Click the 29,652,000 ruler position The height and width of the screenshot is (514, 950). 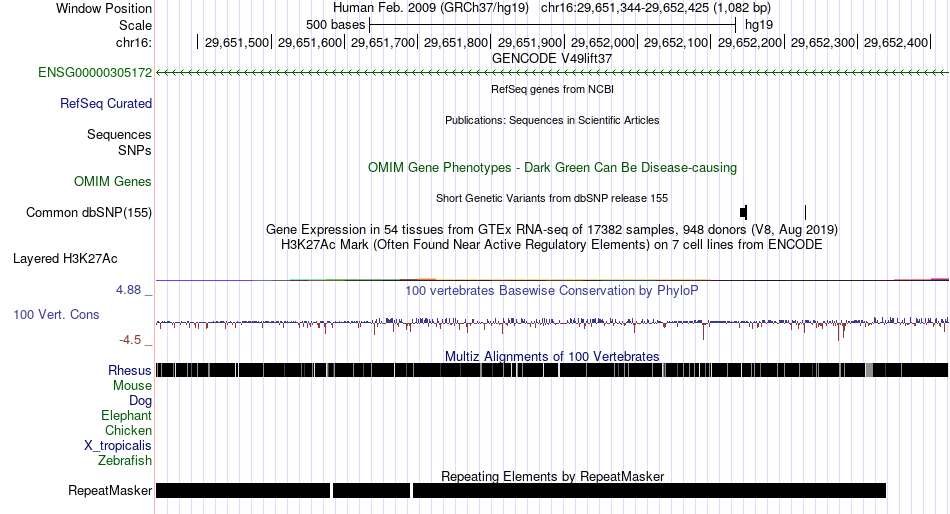602,42
